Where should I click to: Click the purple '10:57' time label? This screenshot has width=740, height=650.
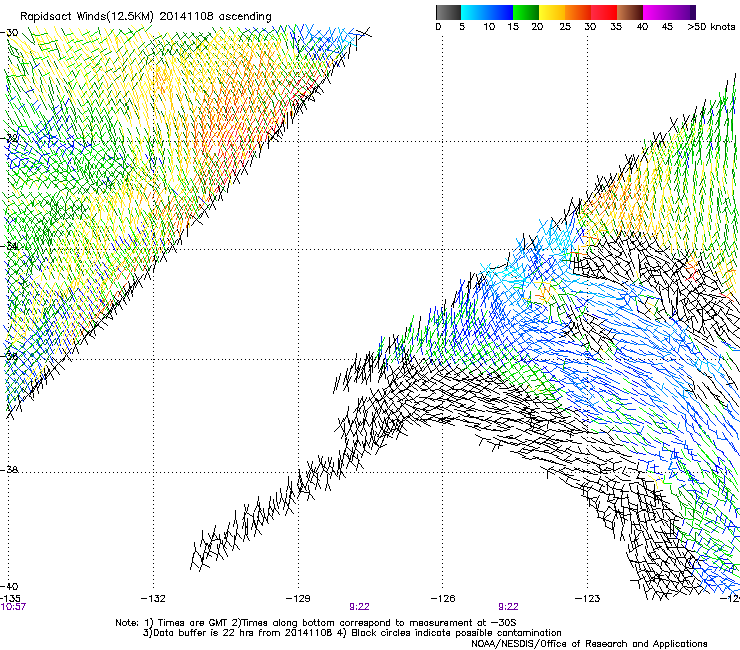[x=13, y=607]
